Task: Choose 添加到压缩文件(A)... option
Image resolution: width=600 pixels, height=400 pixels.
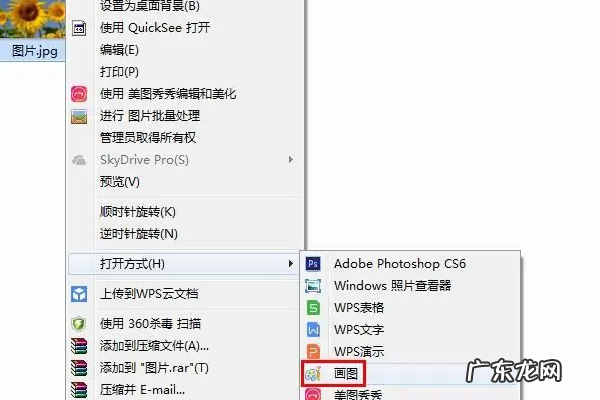Action: [x=154, y=346]
